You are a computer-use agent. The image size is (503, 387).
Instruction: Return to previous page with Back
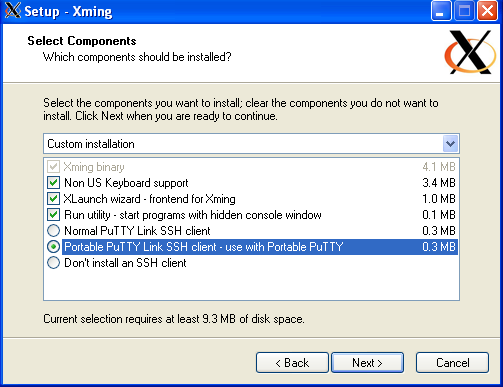coord(292,363)
